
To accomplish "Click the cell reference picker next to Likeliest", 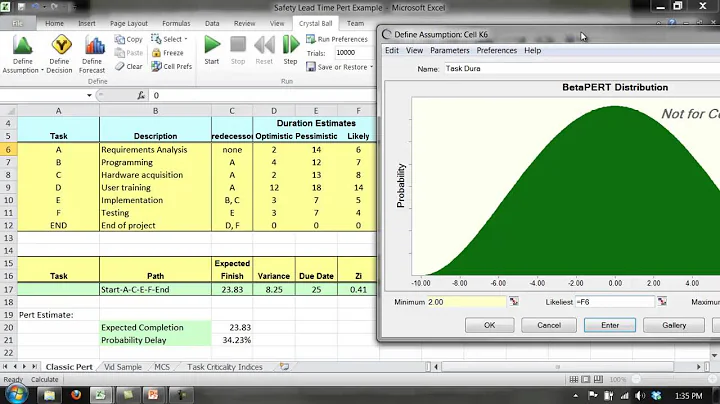I will [662, 302].
